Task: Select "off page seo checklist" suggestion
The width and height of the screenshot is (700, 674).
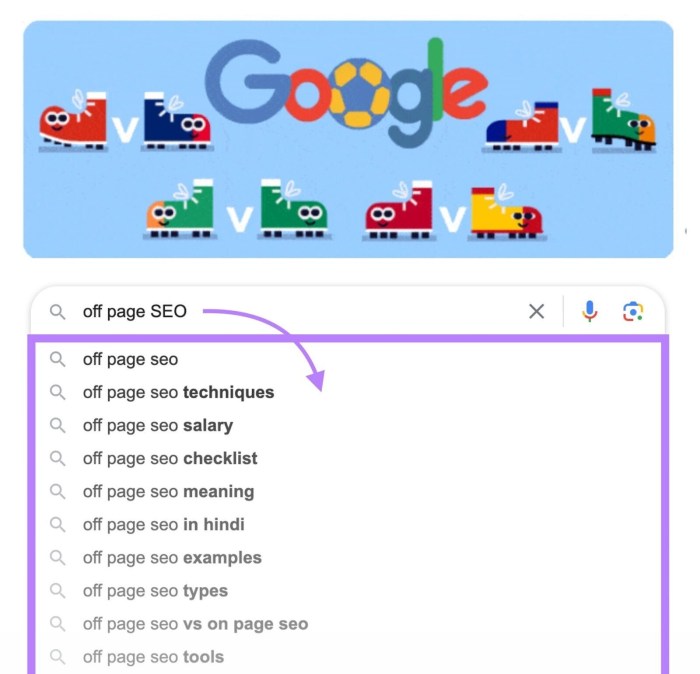Action: [x=170, y=458]
